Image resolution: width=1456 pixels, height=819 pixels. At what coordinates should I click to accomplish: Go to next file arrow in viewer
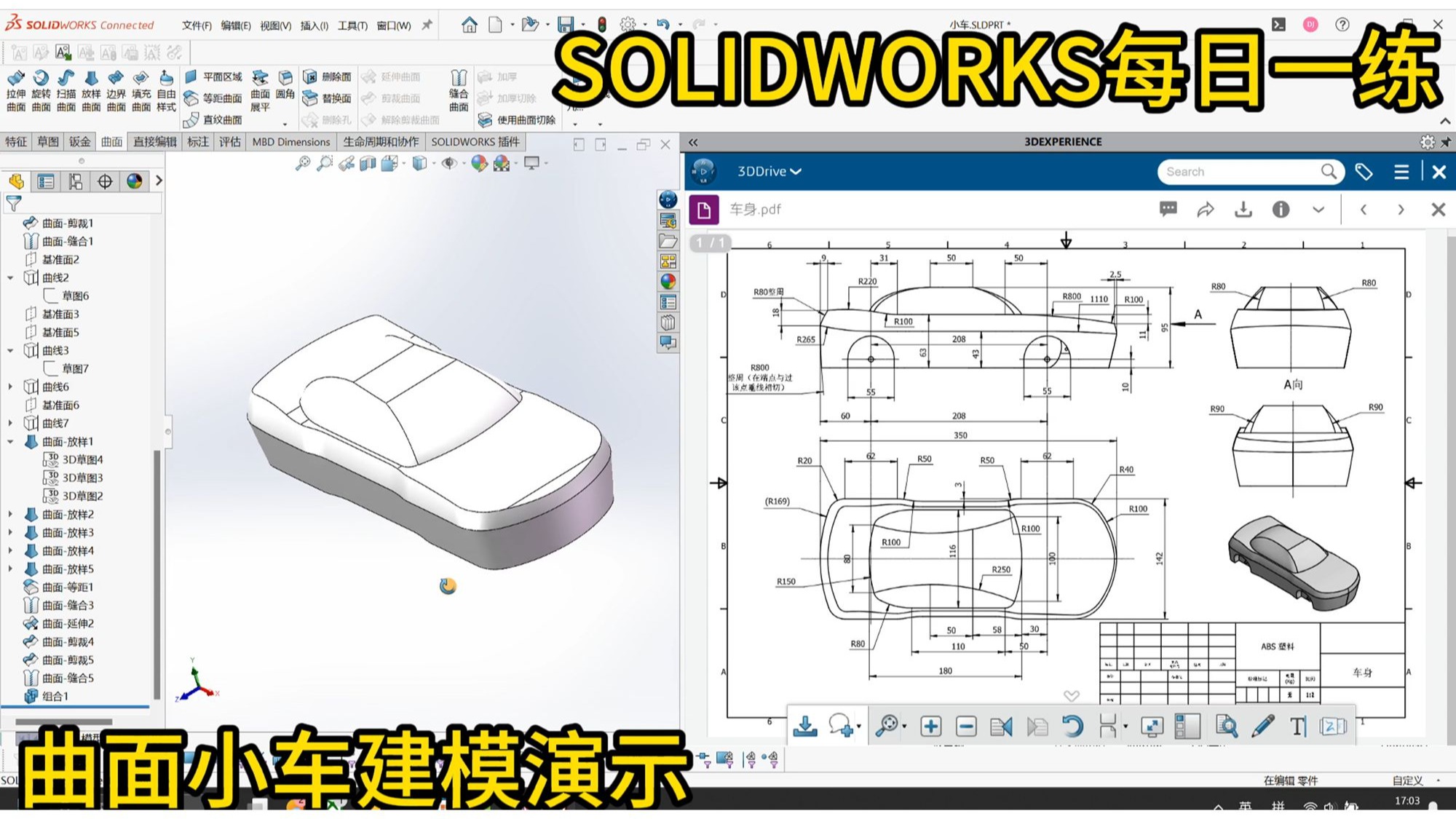(1401, 210)
